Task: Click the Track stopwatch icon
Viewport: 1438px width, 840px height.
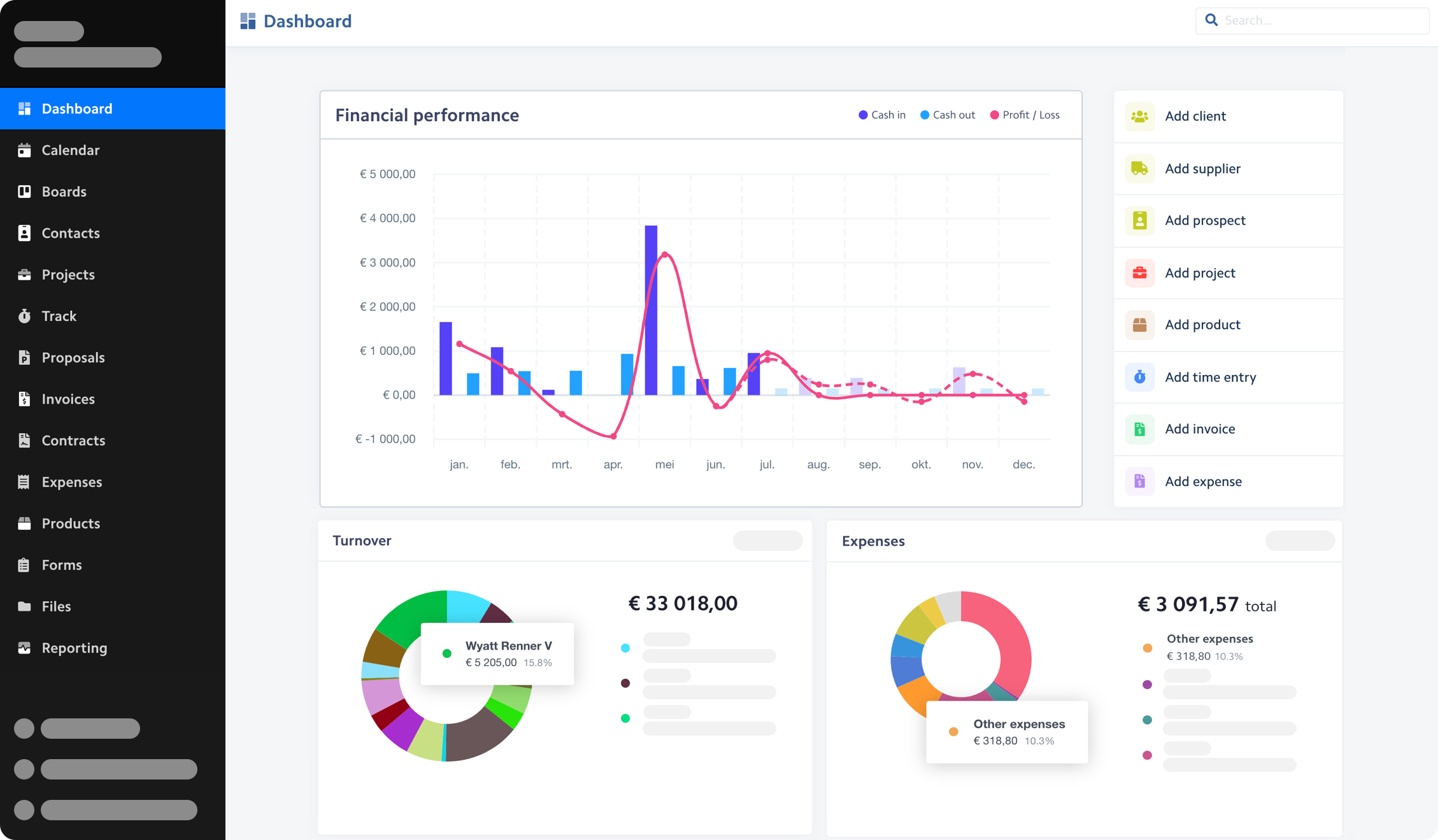Action: tap(25, 315)
